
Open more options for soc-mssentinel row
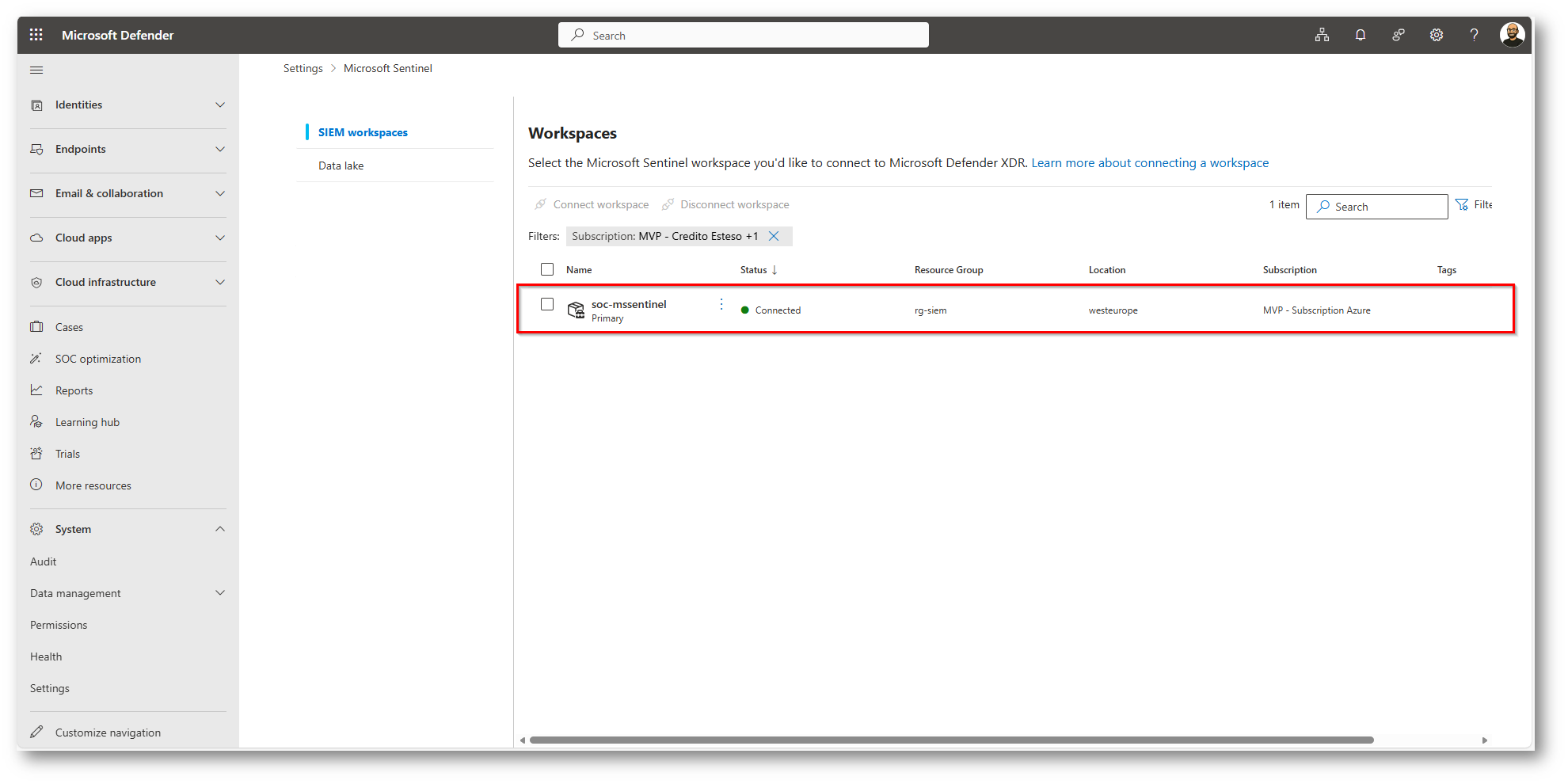[721, 304]
